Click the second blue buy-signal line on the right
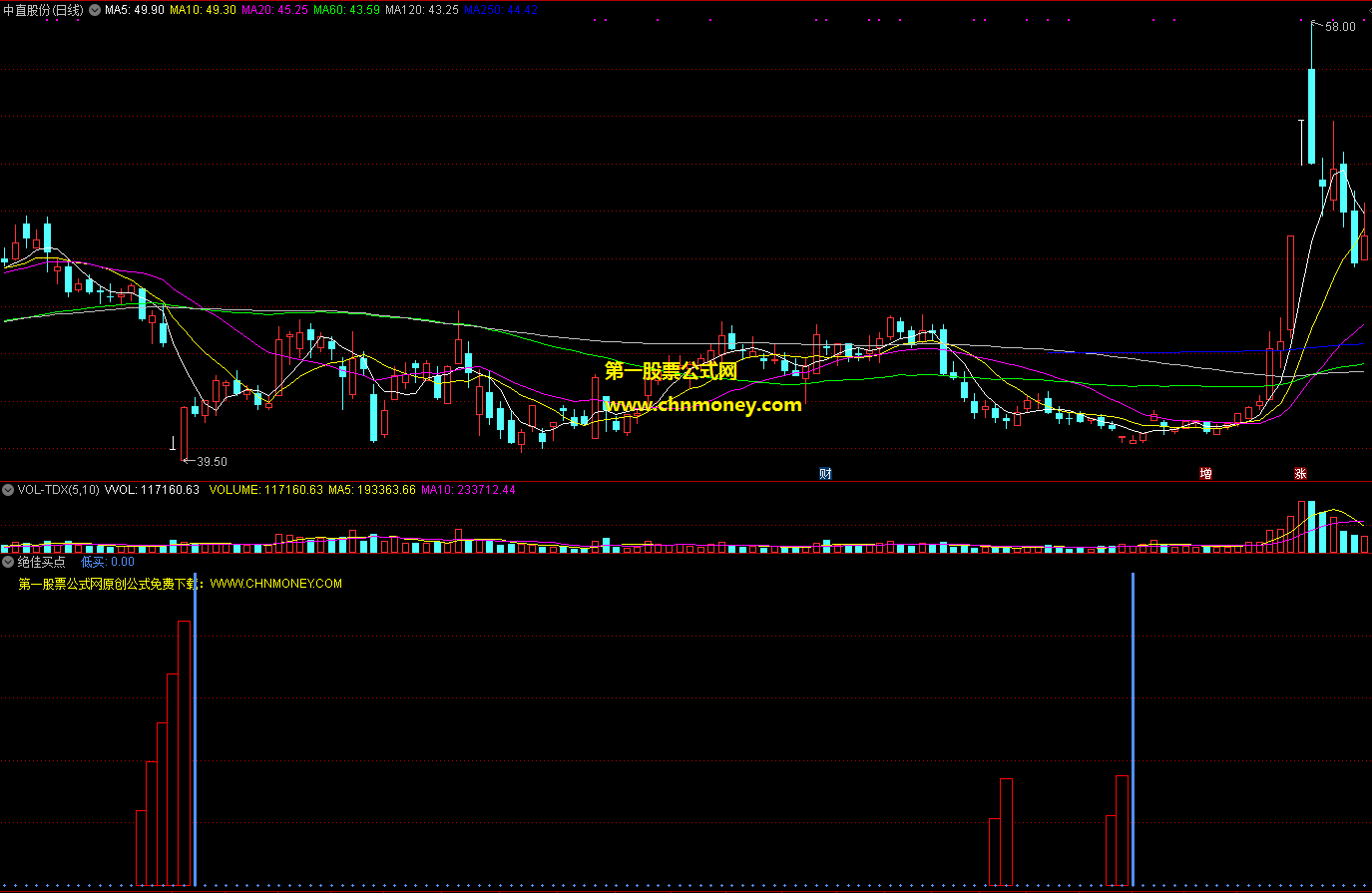Image resolution: width=1372 pixels, height=893 pixels. click(1133, 729)
